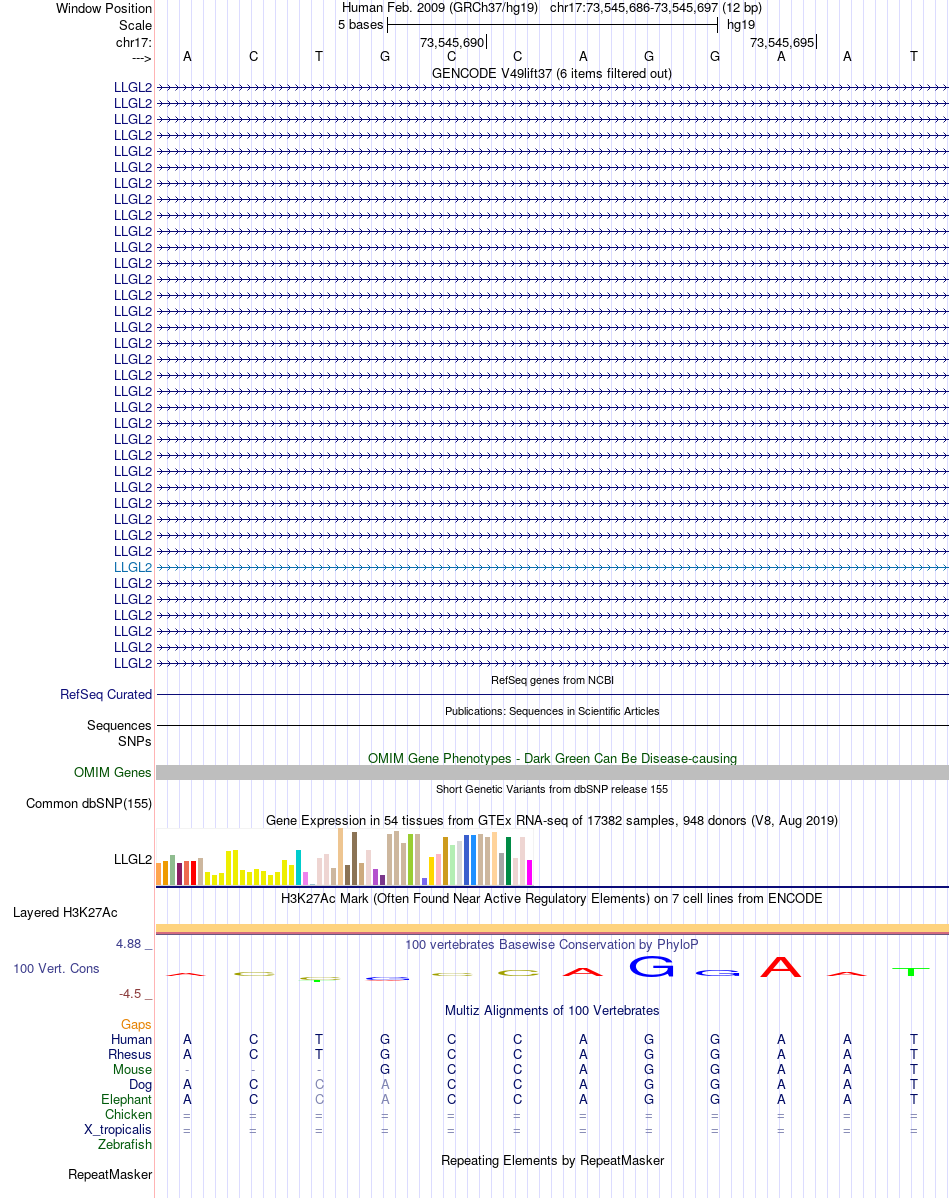
Task: Click the Mouse alignment row label
Action: tap(132, 1070)
